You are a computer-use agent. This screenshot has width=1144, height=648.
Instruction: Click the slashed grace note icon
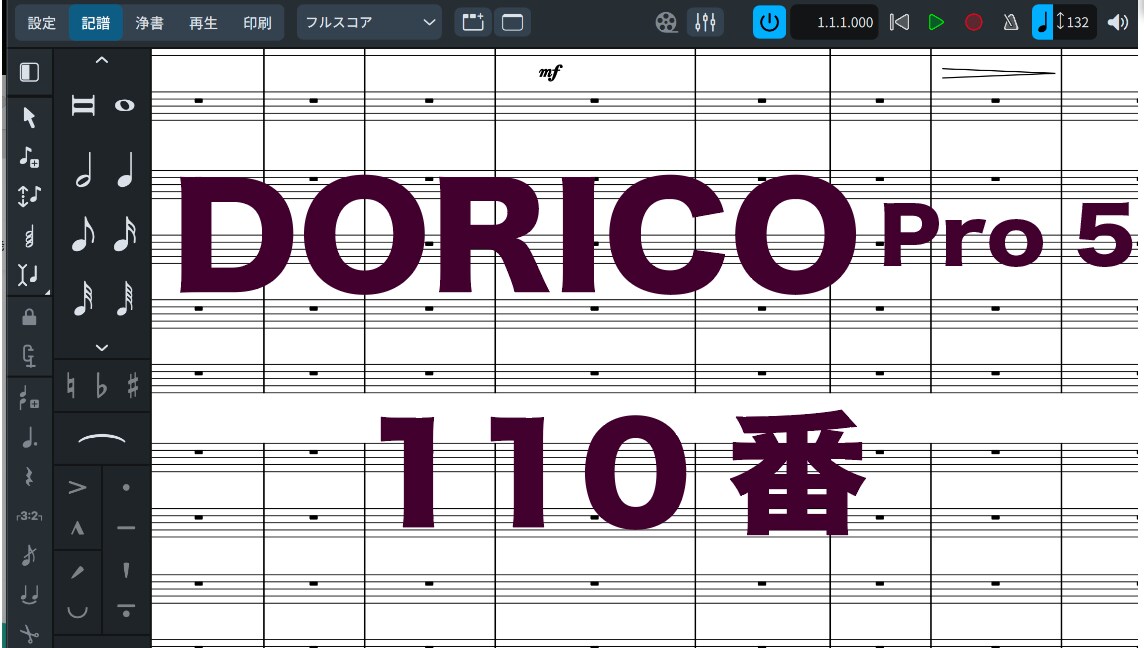(x=29, y=555)
